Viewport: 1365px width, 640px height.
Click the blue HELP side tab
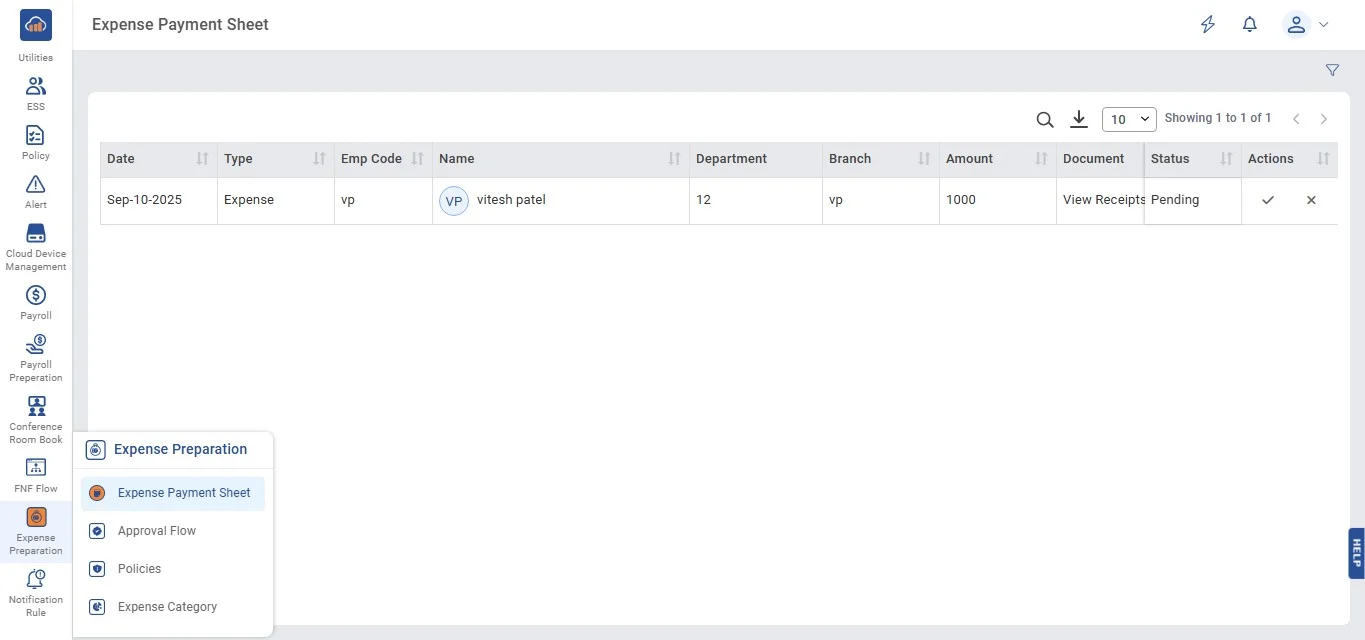click(x=1356, y=553)
